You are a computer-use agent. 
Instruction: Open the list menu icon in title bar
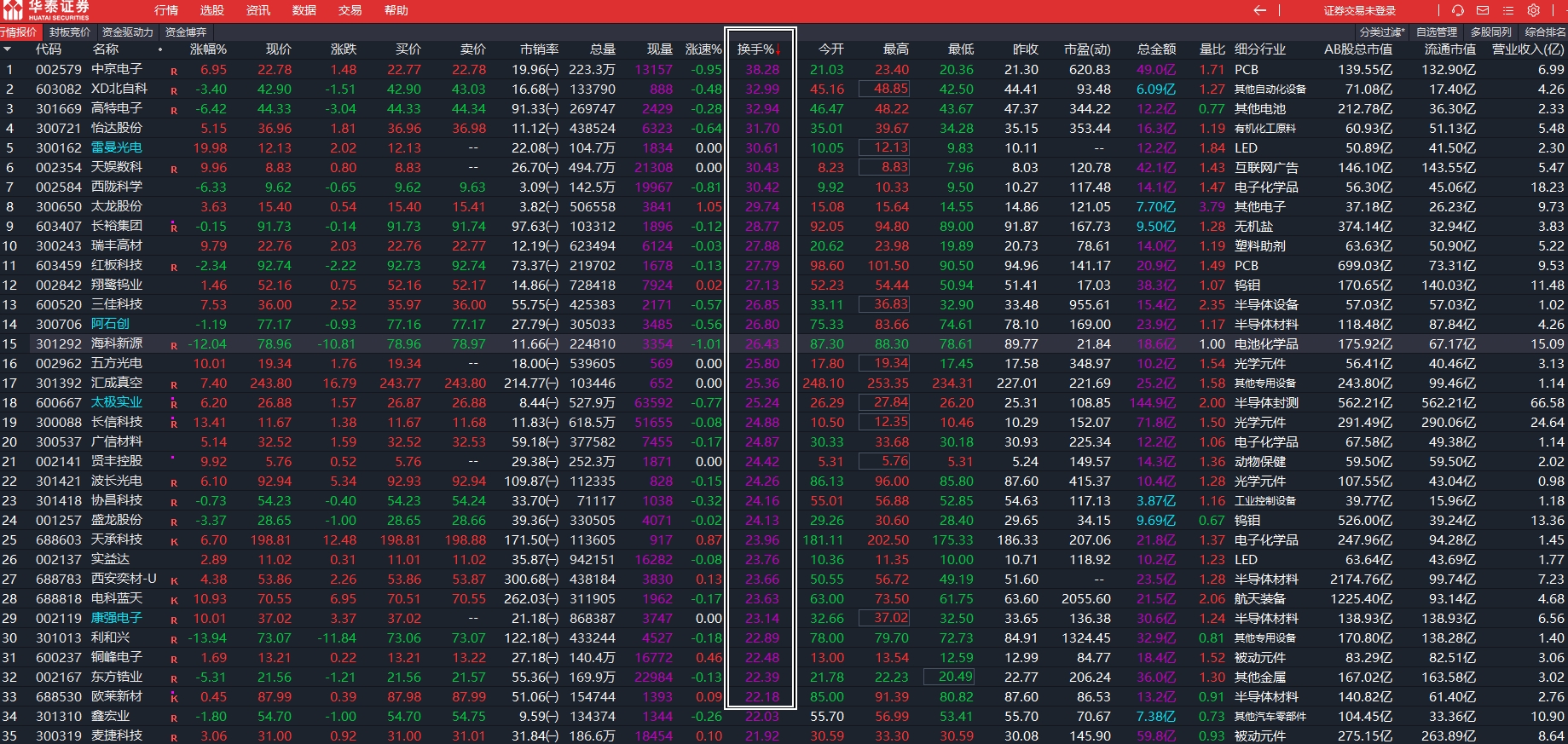coord(1508,10)
